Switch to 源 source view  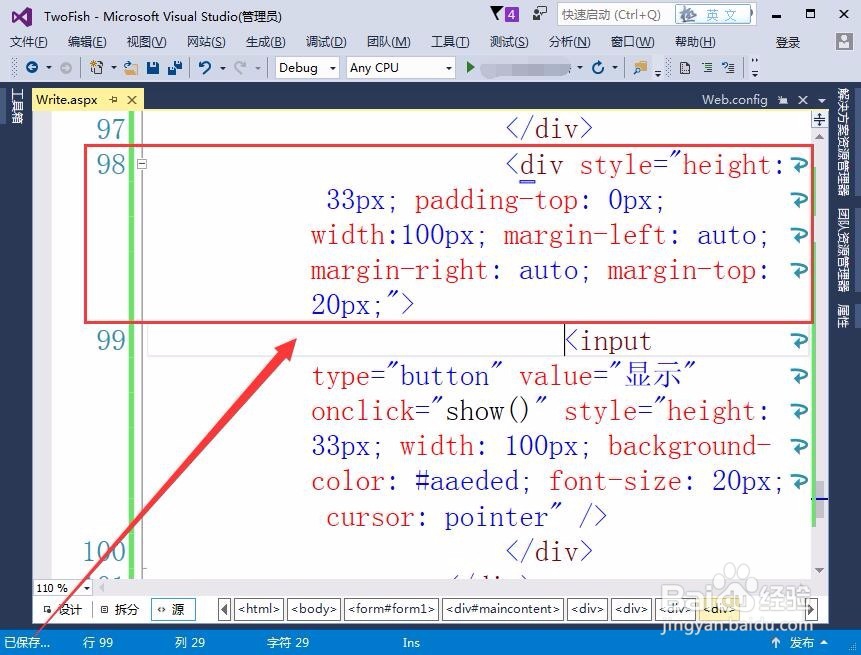coord(172,609)
